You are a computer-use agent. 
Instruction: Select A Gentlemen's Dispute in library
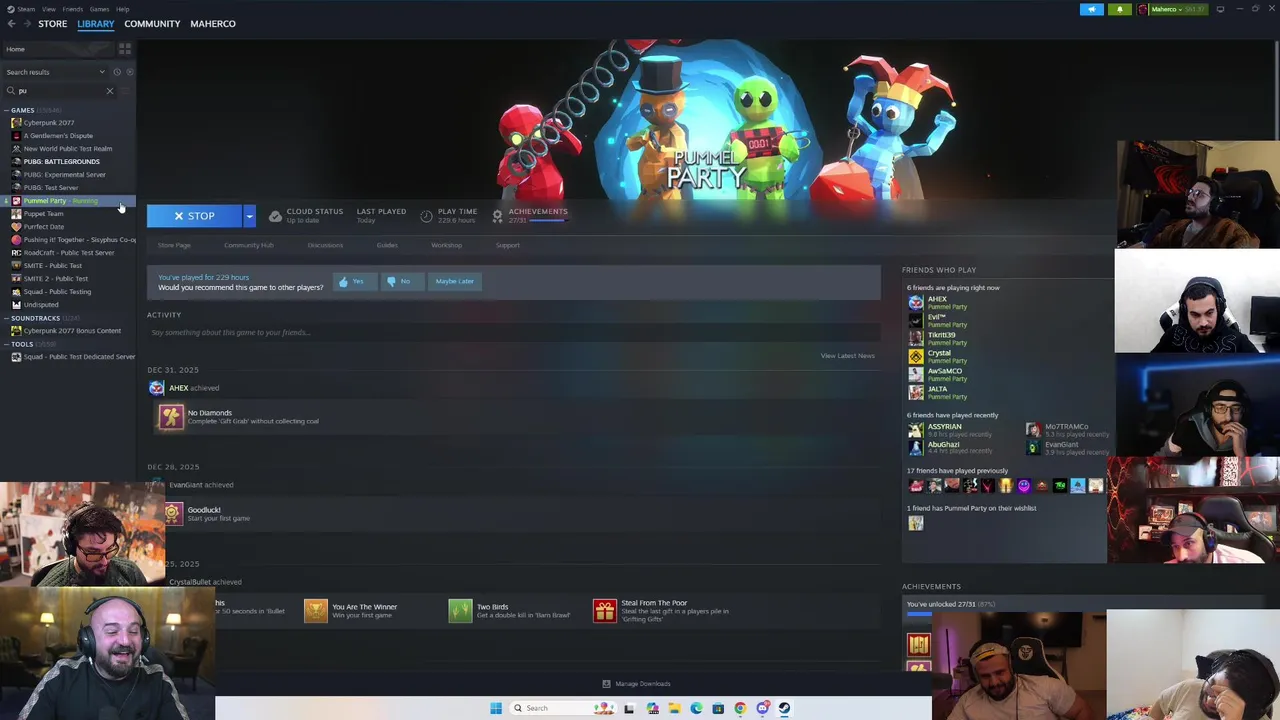(58, 136)
